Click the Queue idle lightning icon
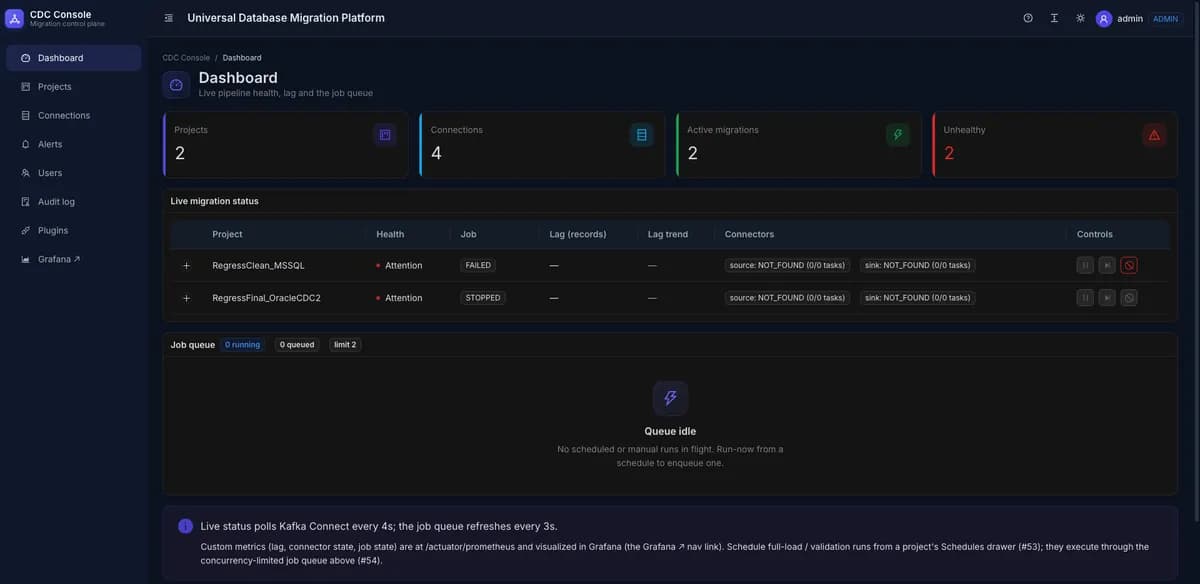 pos(670,398)
